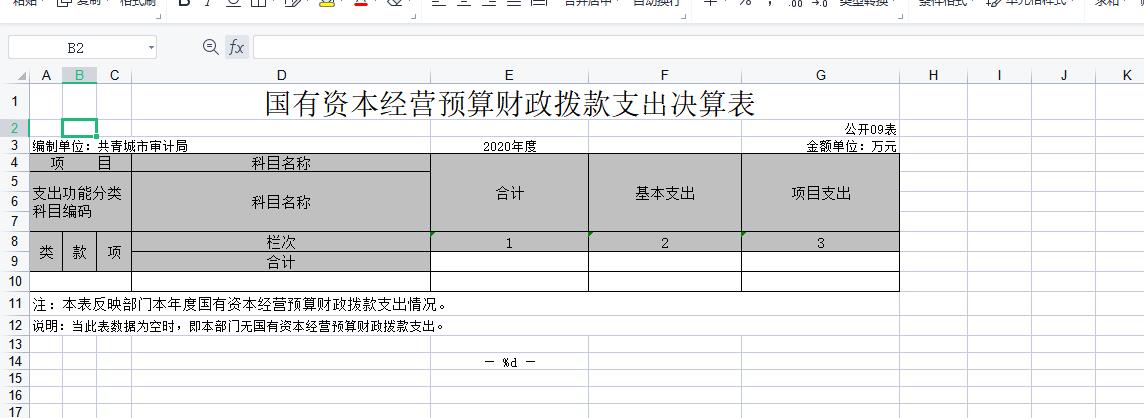Viewport: 1144px width, 418px height.
Task: Toggle italic formatting
Action: point(207,3)
